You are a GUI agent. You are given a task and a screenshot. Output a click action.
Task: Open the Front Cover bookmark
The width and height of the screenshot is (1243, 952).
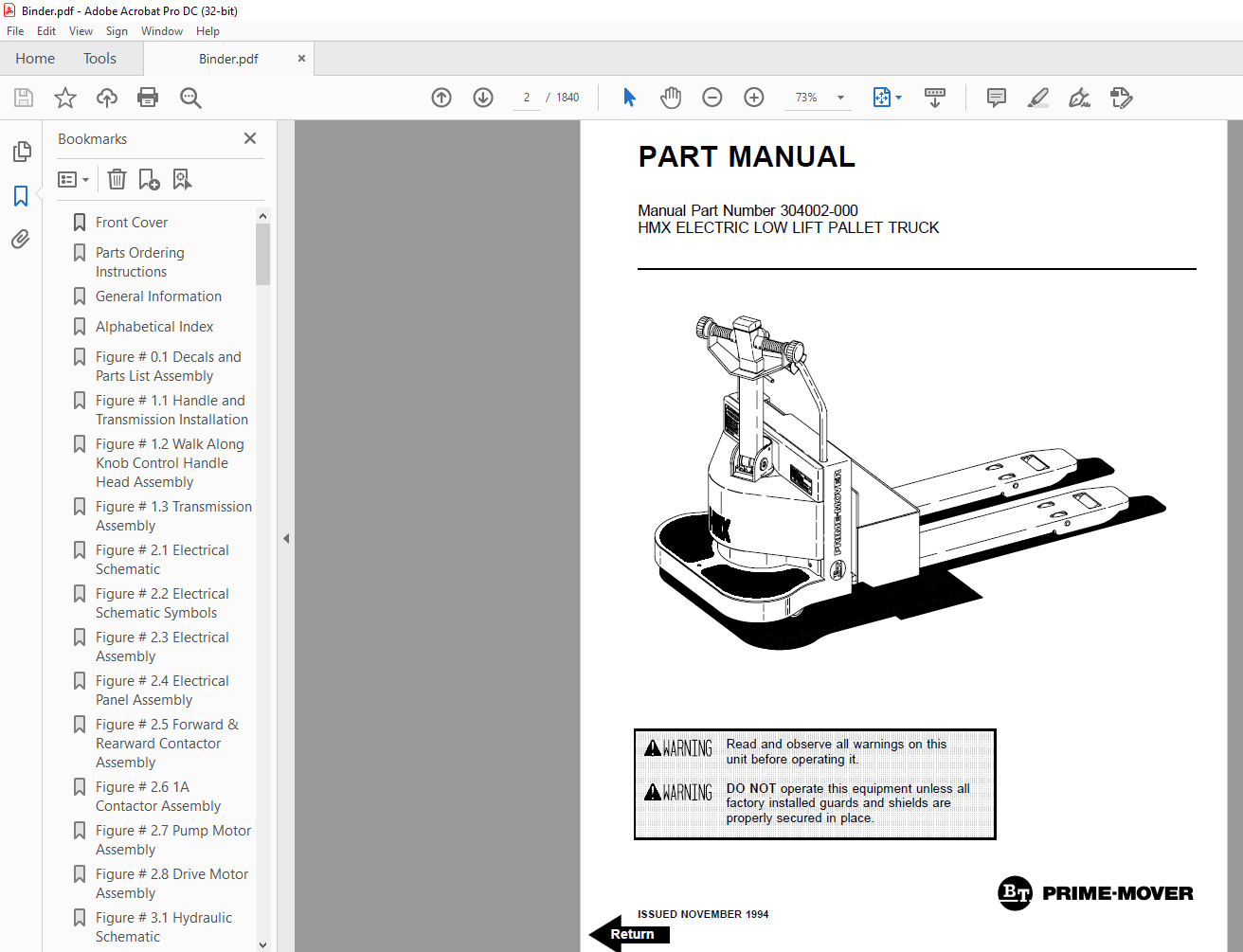(x=131, y=223)
